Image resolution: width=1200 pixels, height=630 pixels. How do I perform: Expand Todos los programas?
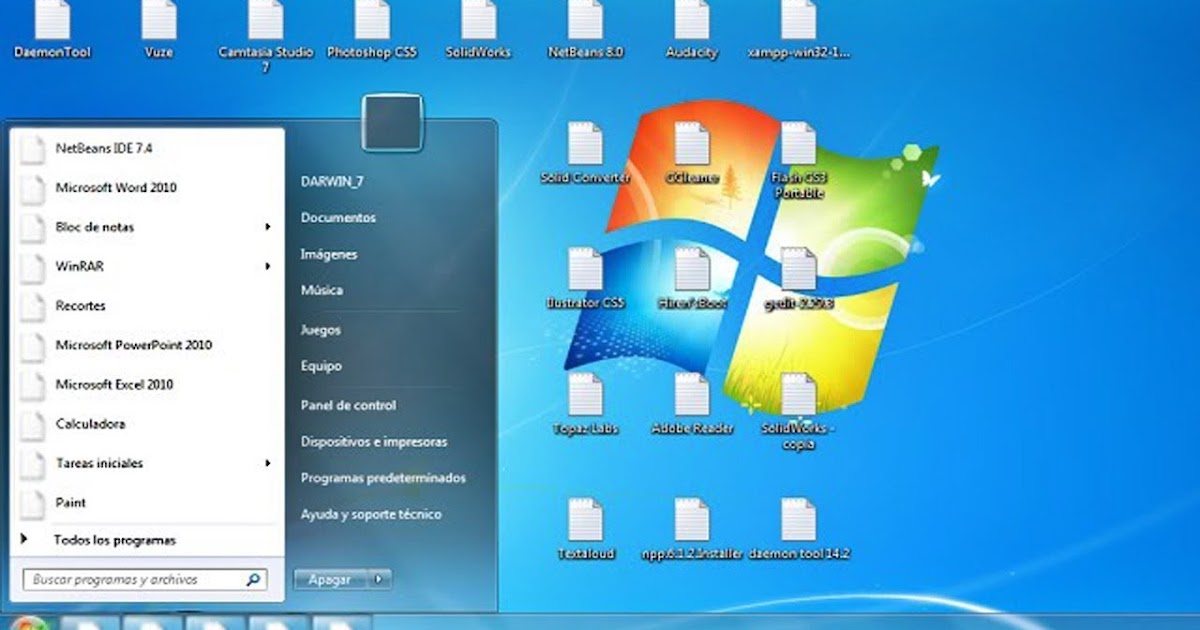click(x=115, y=539)
